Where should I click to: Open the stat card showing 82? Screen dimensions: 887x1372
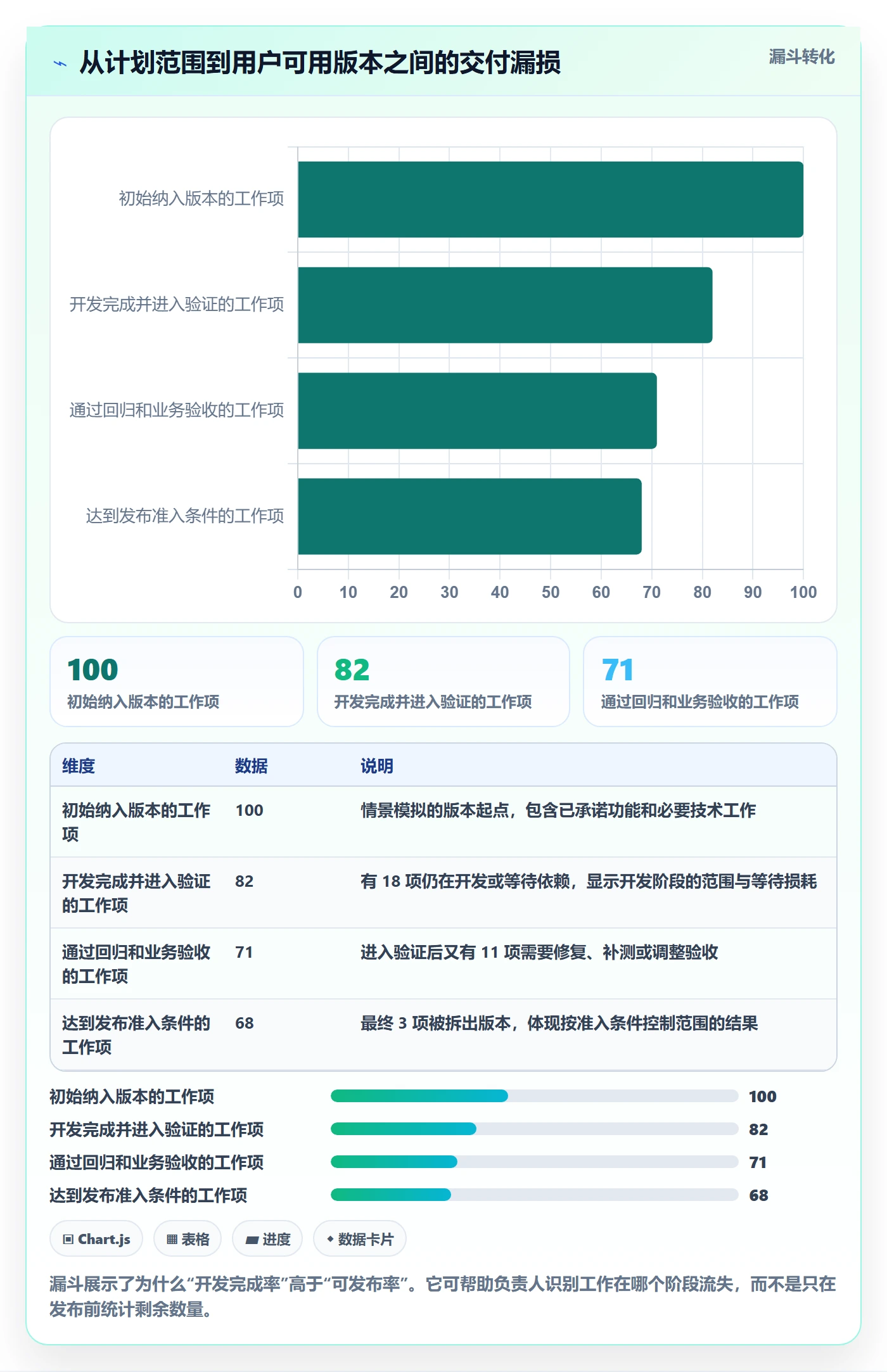pos(443,682)
